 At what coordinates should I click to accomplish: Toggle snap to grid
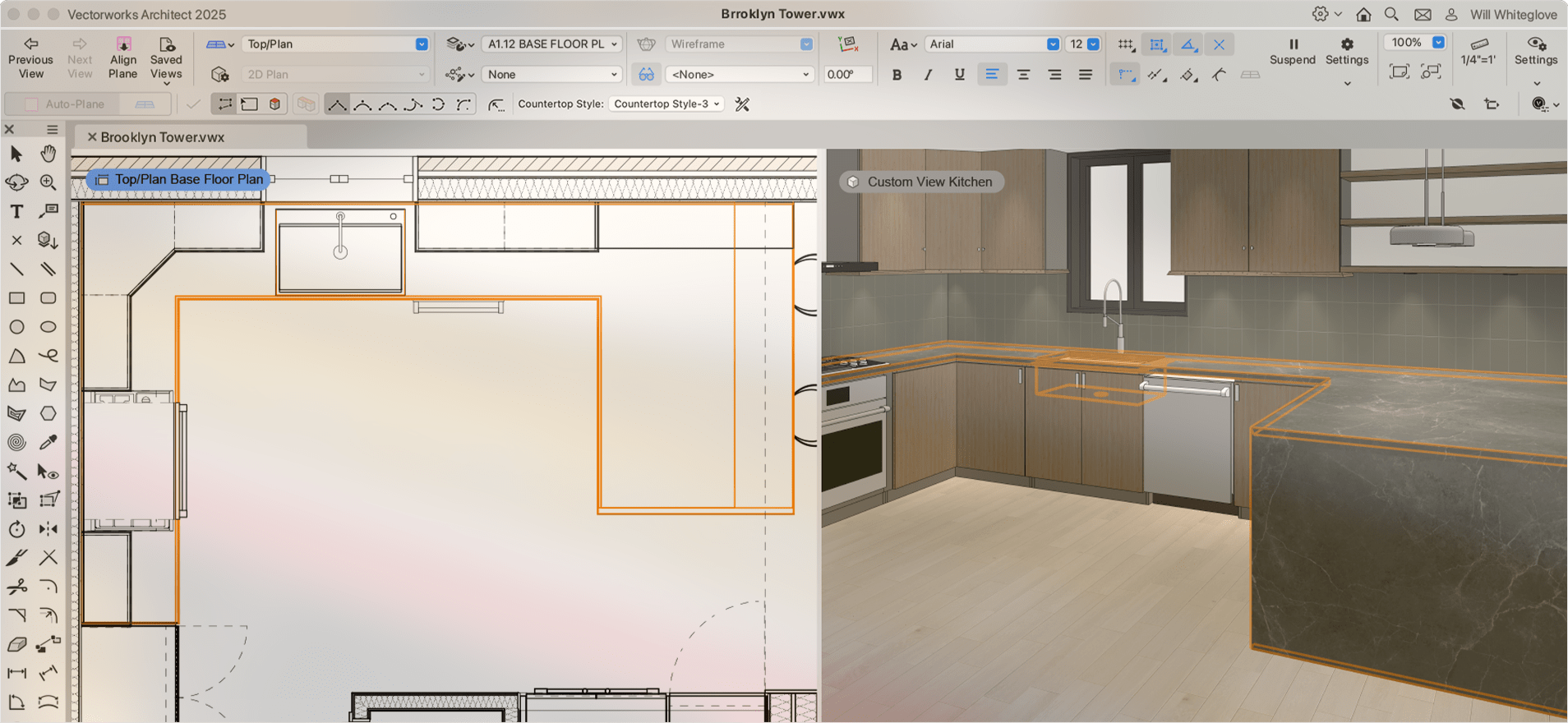(x=1126, y=44)
